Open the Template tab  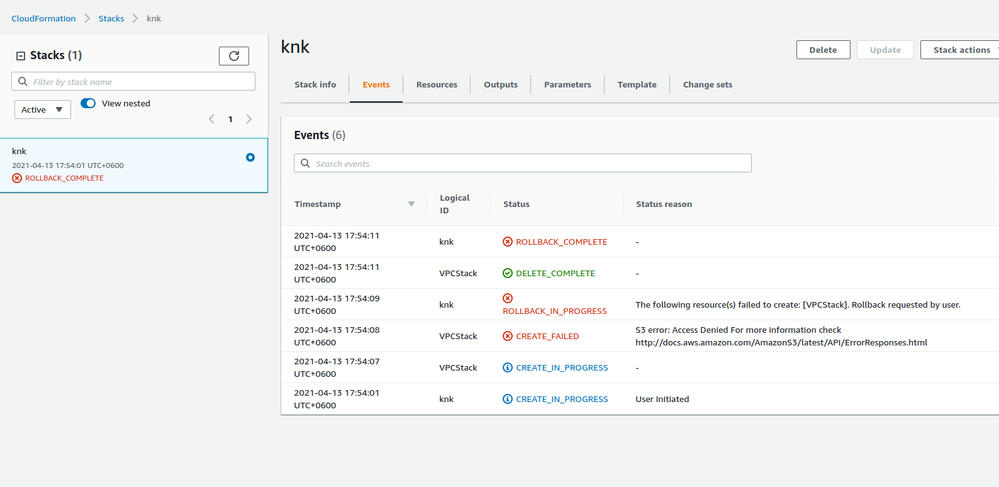637,84
